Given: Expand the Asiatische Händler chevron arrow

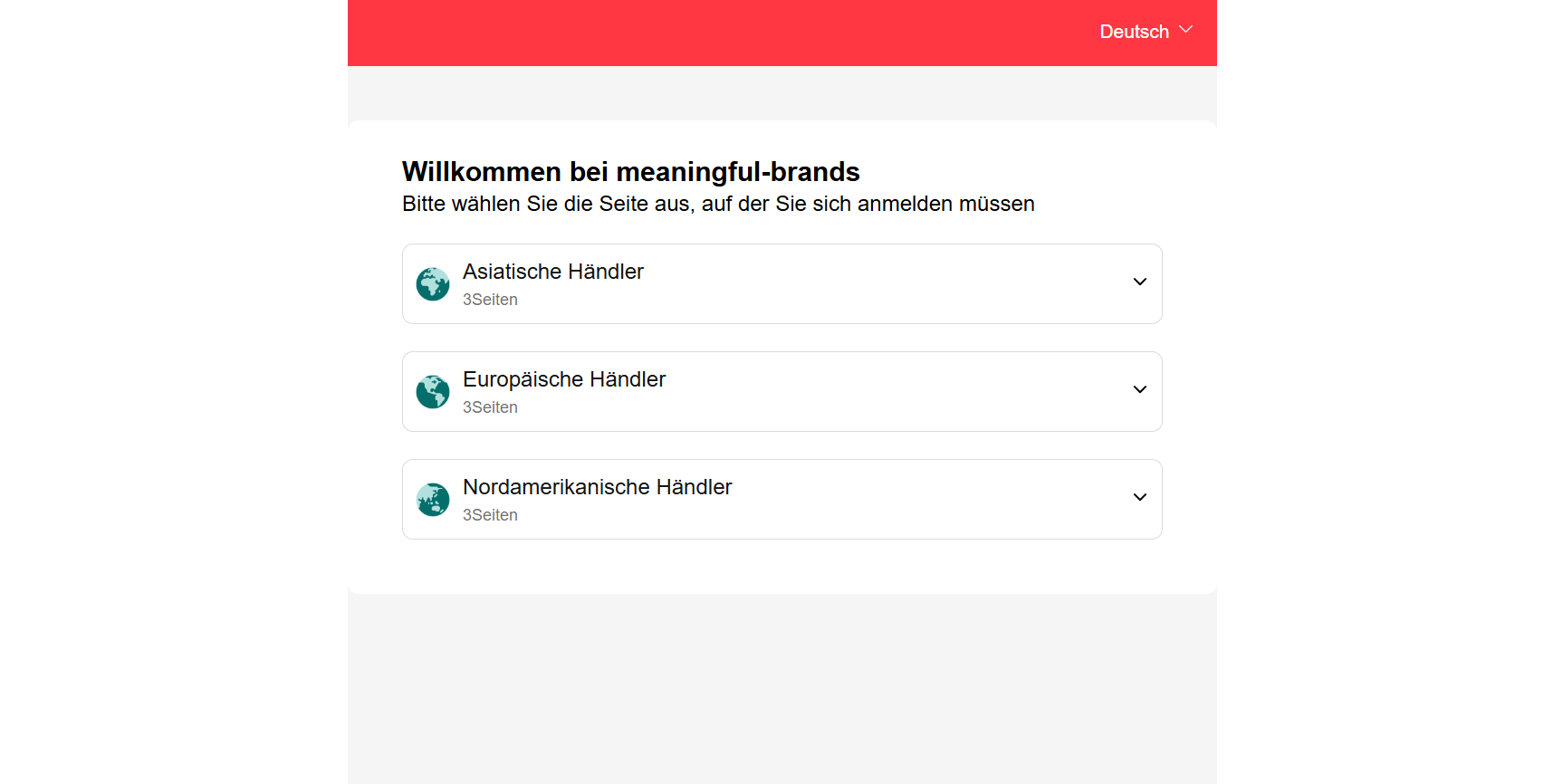Looking at the screenshot, I should click(x=1139, y=282).
